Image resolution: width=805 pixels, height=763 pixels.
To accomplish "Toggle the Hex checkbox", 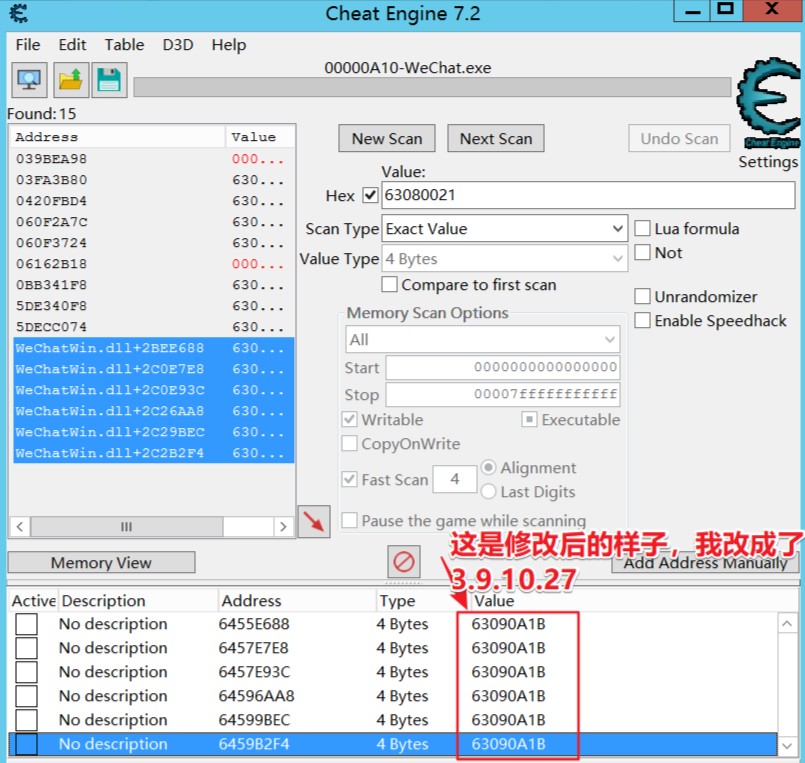I will tap(370, 195).
